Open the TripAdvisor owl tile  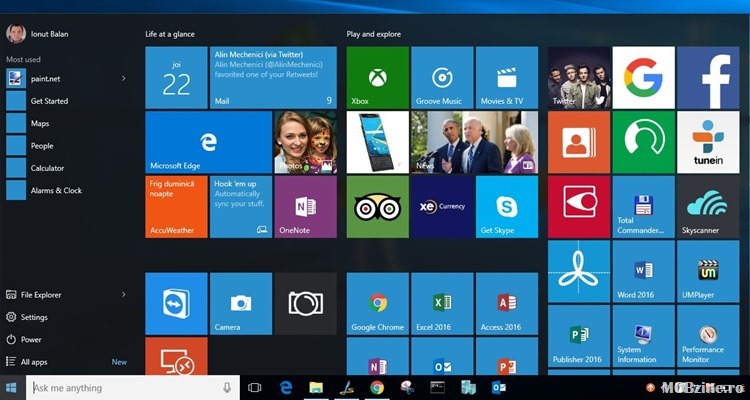coord(377,207)
